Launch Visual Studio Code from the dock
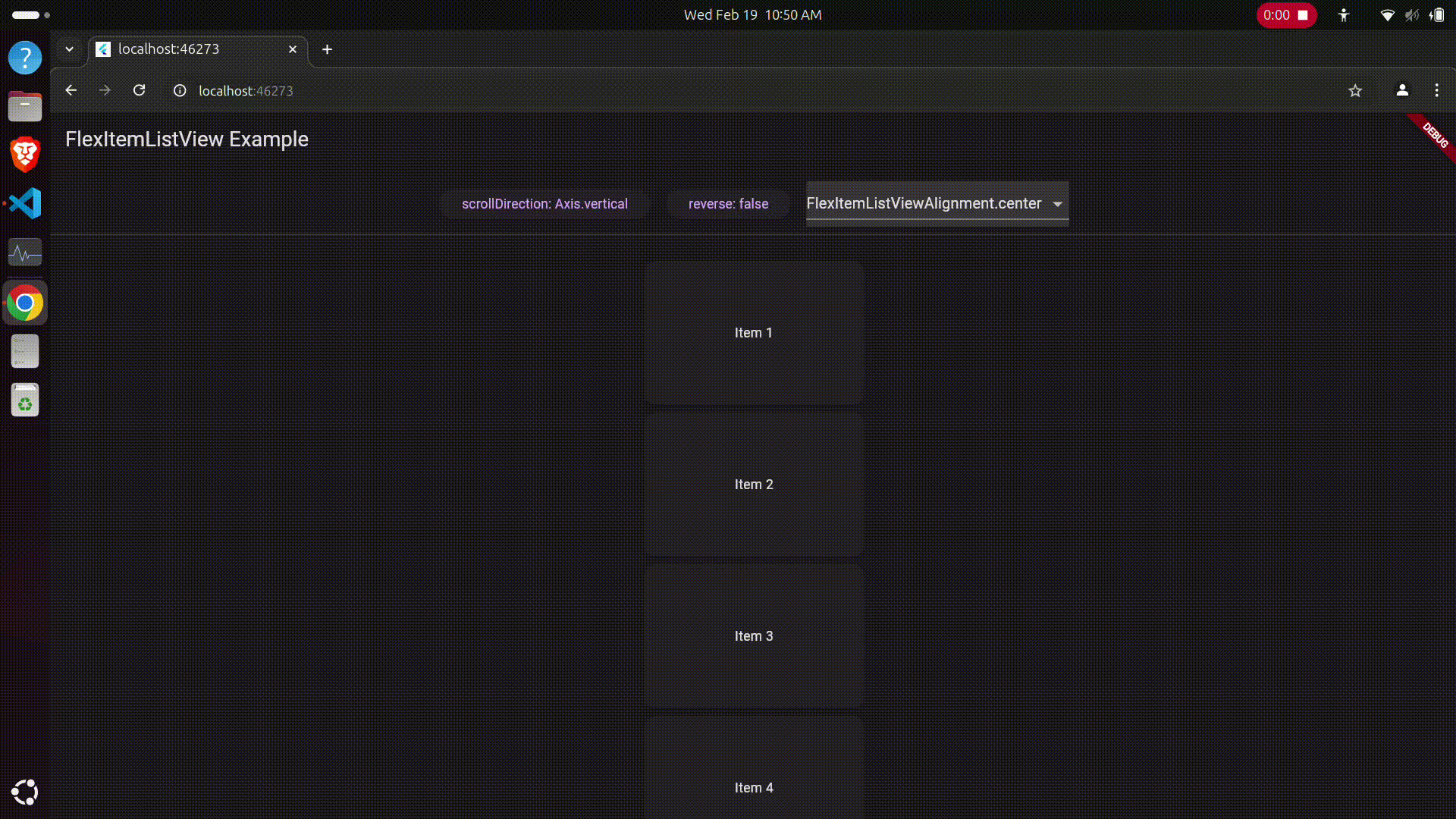This screenshot has width=1456, height=819. (x=25, y=203)
